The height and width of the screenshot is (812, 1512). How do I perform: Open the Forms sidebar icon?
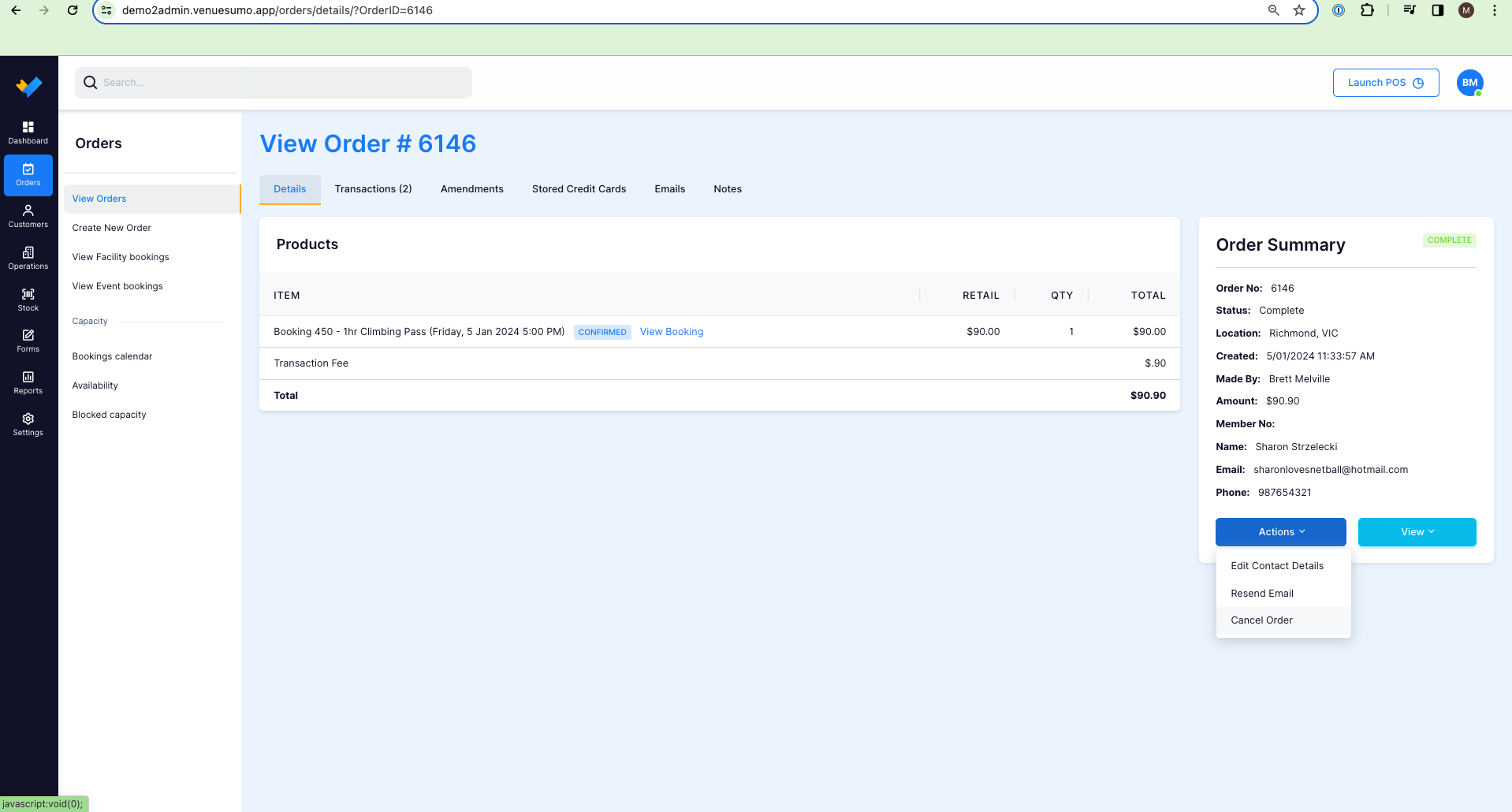tap(28, 341)
